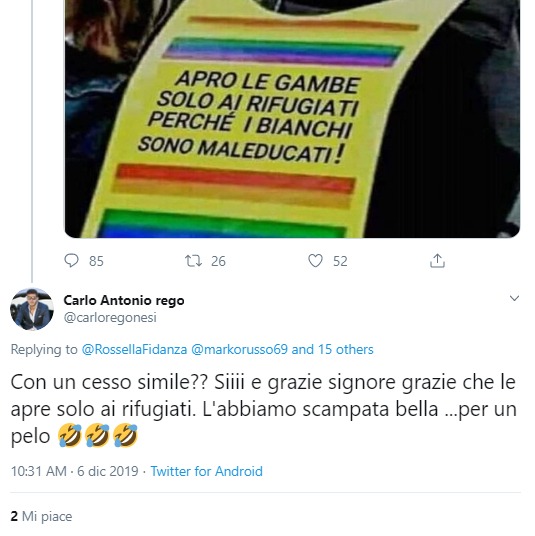The width and height of the screenshot is (535, 536).
Task: Open the @markorusso69 mention
Action: 239,349
